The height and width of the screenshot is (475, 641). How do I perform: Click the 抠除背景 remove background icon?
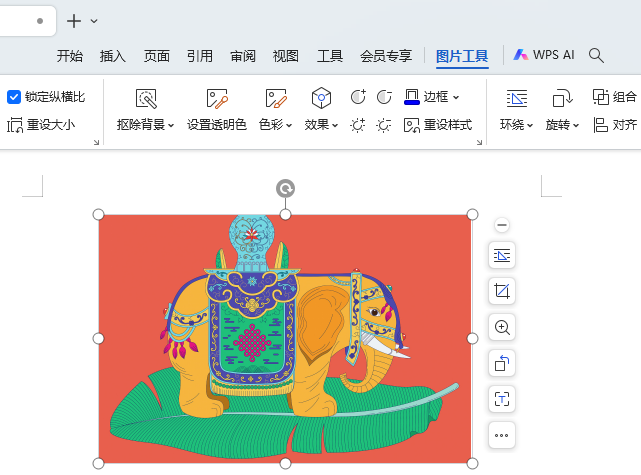146,98
